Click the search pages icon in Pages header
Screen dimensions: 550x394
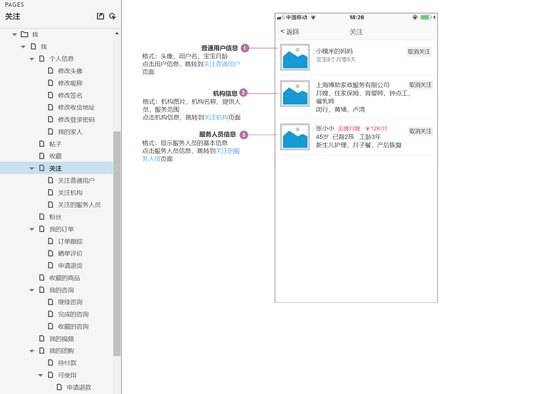pyautogui.click(x=112, y=16)
